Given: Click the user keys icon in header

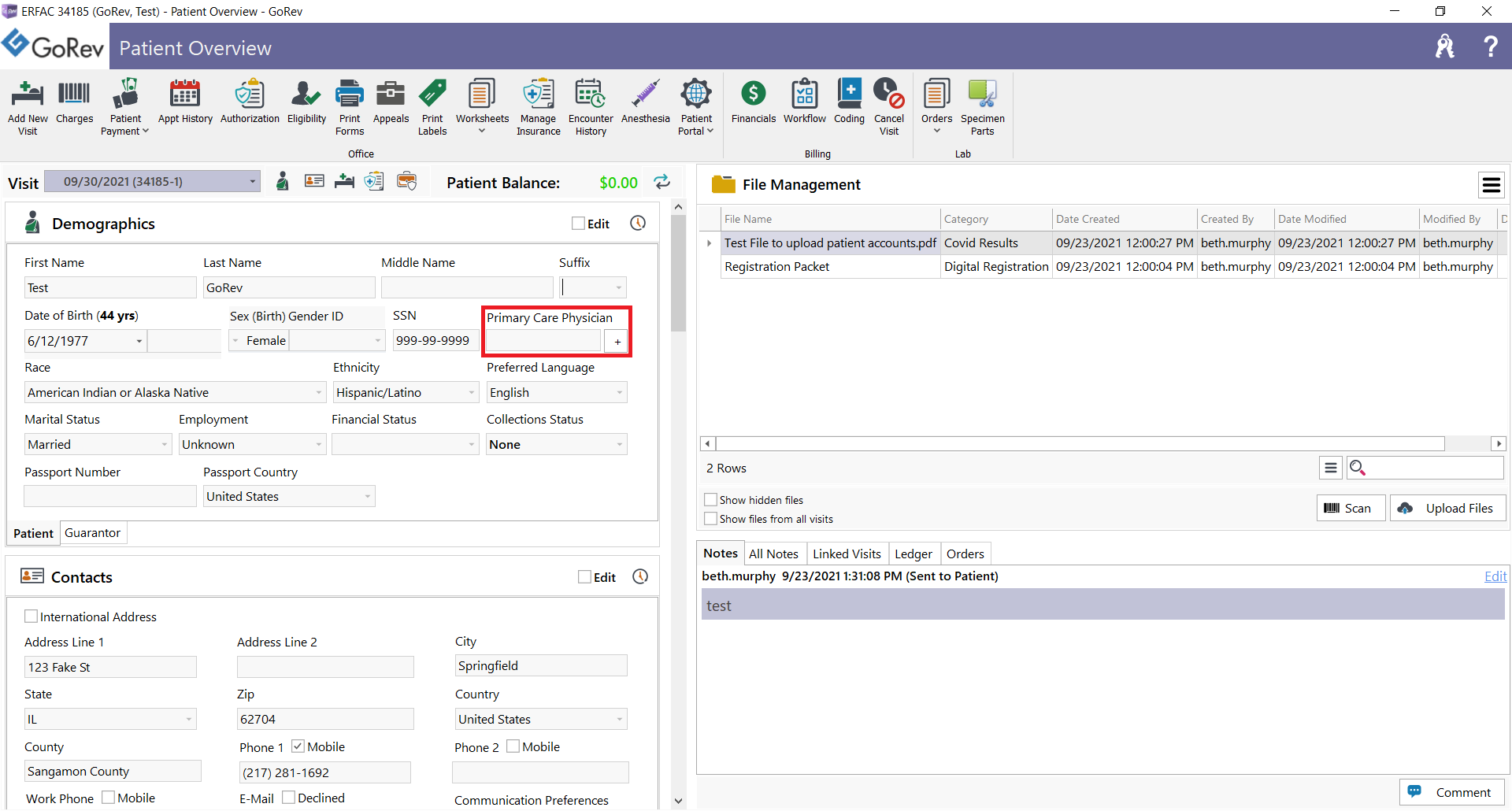Looking at the screenshot, I should pos(1445,46).
